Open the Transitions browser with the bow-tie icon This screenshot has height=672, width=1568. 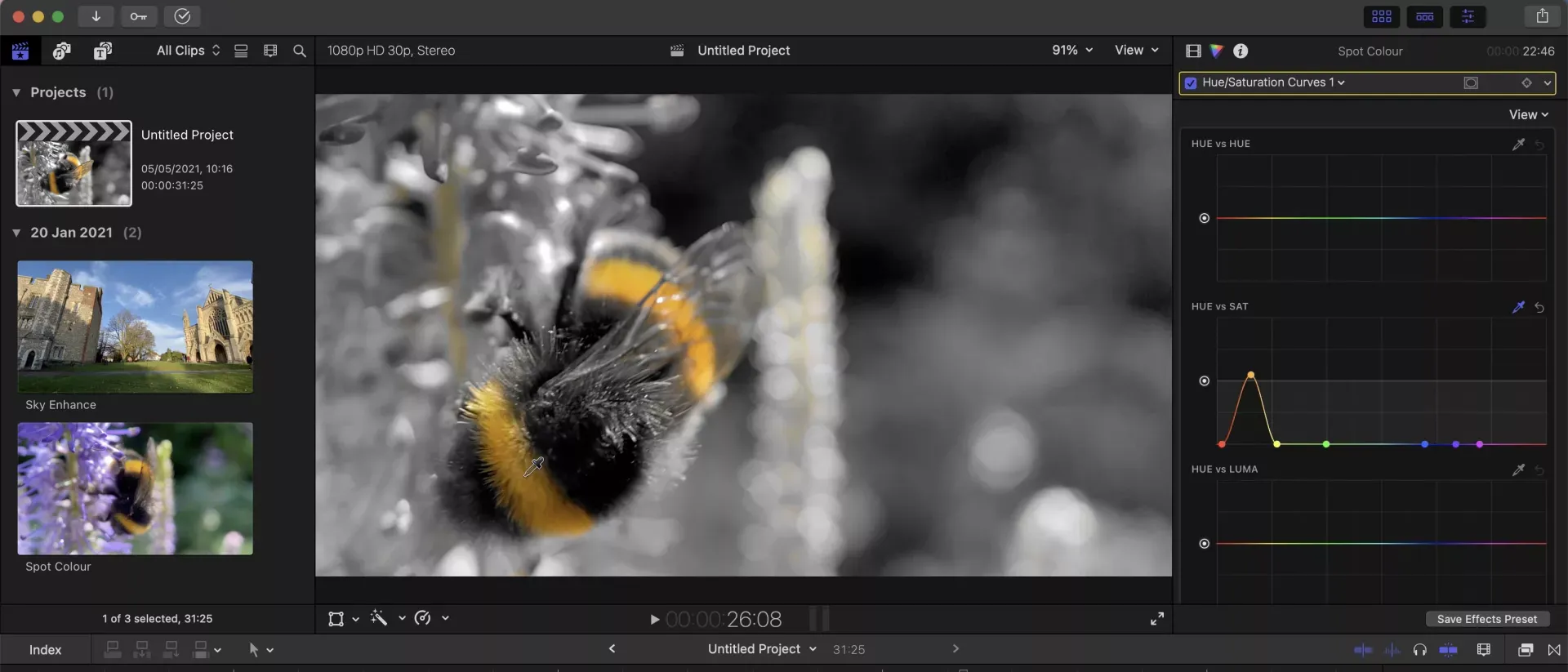pos(1554,650)
